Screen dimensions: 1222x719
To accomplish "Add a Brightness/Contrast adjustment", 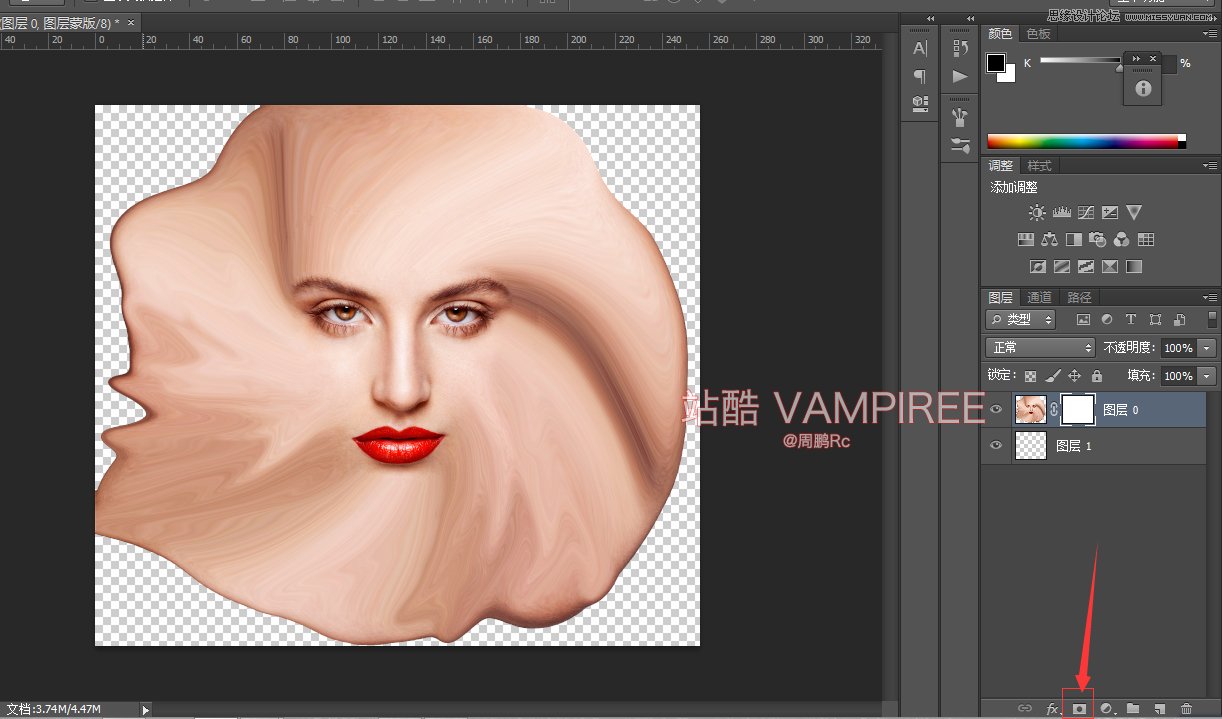I will tap(1037, 212).
